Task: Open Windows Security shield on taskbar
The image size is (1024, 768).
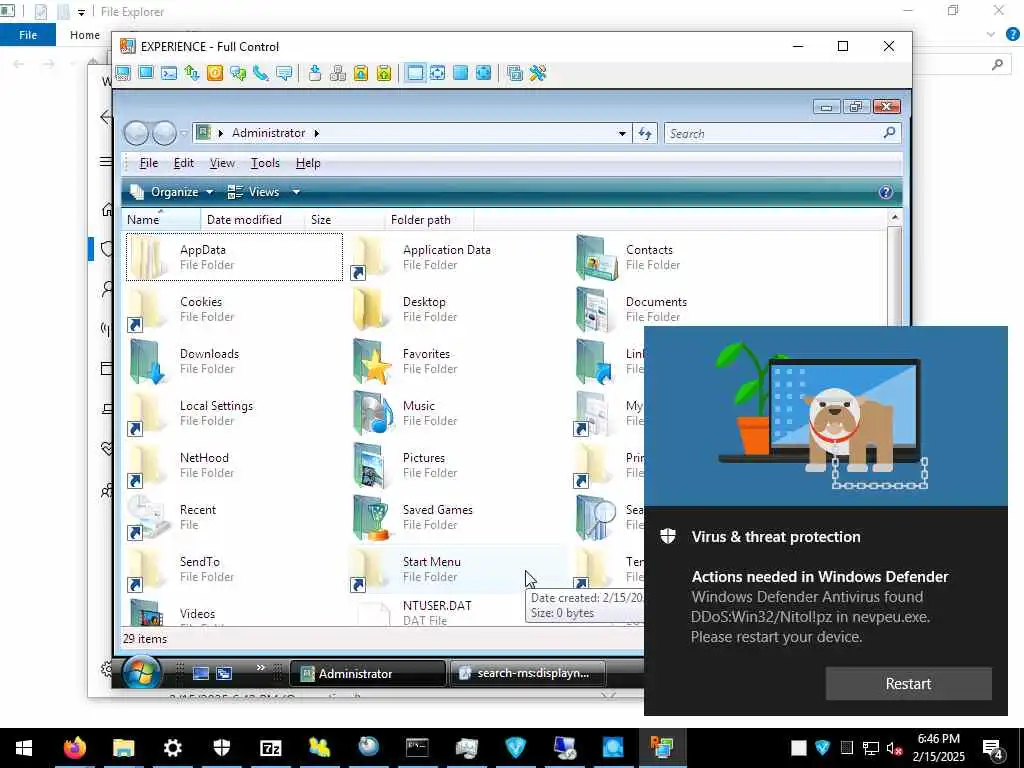Action: [x=221, y=747]
